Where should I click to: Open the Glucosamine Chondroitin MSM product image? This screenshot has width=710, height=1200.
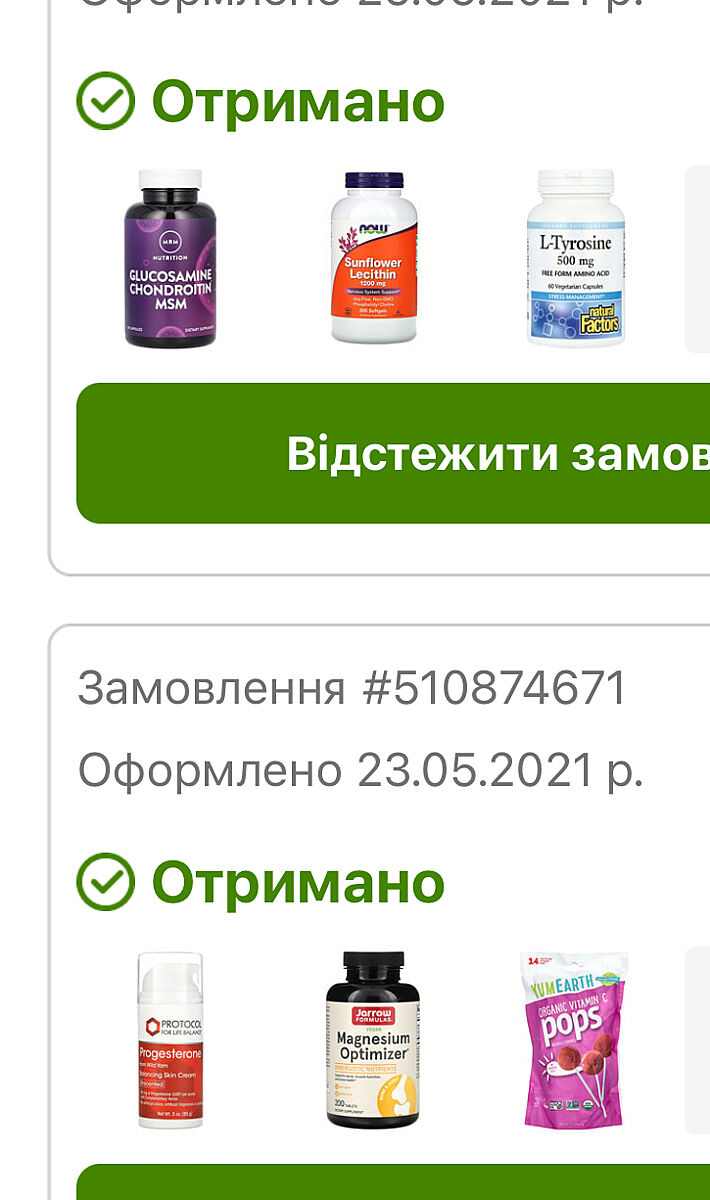tap(170, 259)
